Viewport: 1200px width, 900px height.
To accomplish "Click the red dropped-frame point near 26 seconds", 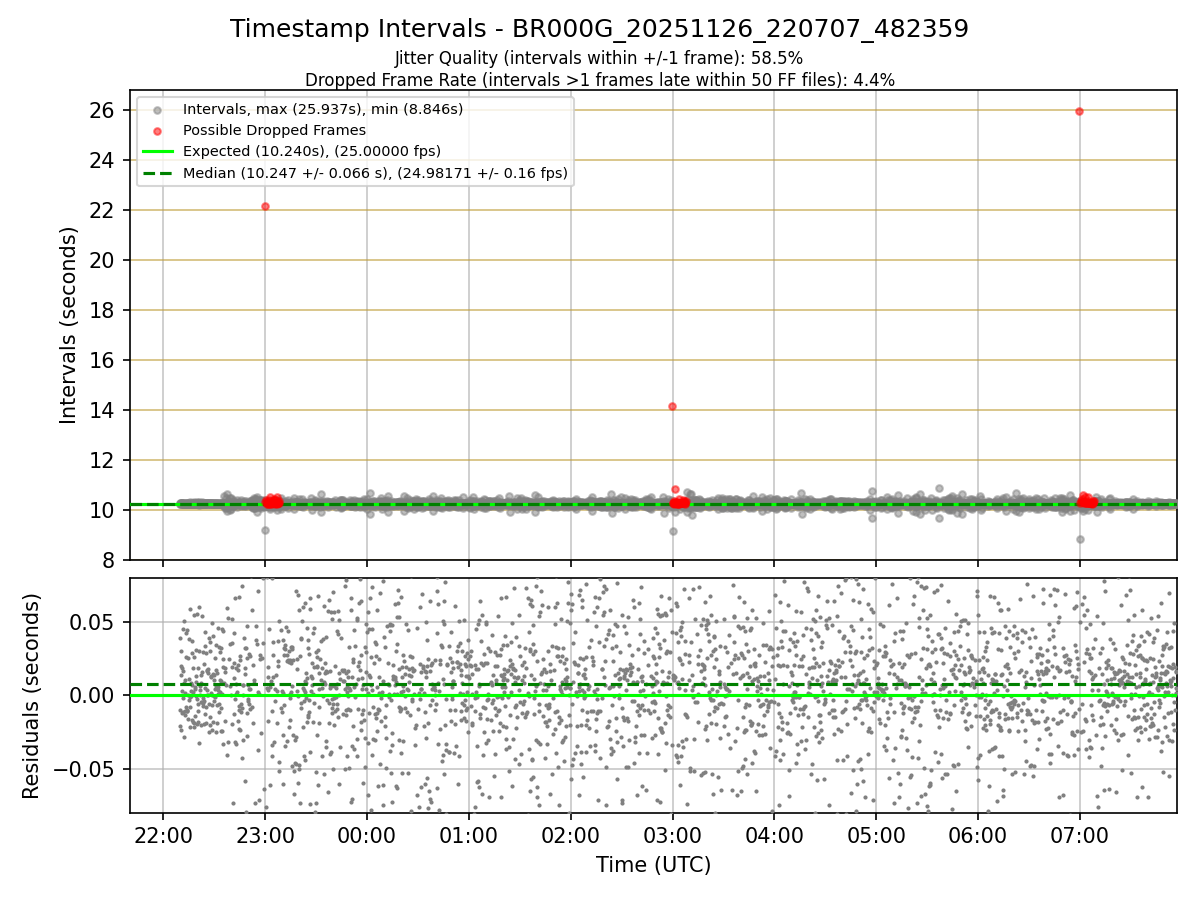I will pos(1079,111).
